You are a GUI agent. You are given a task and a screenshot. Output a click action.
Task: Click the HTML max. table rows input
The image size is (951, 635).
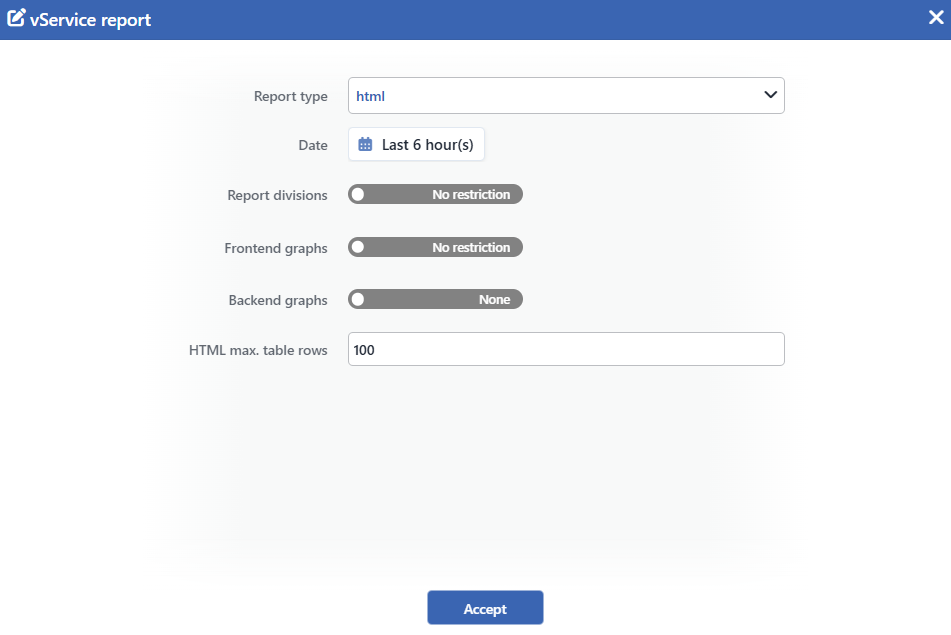tap(566, 349)
